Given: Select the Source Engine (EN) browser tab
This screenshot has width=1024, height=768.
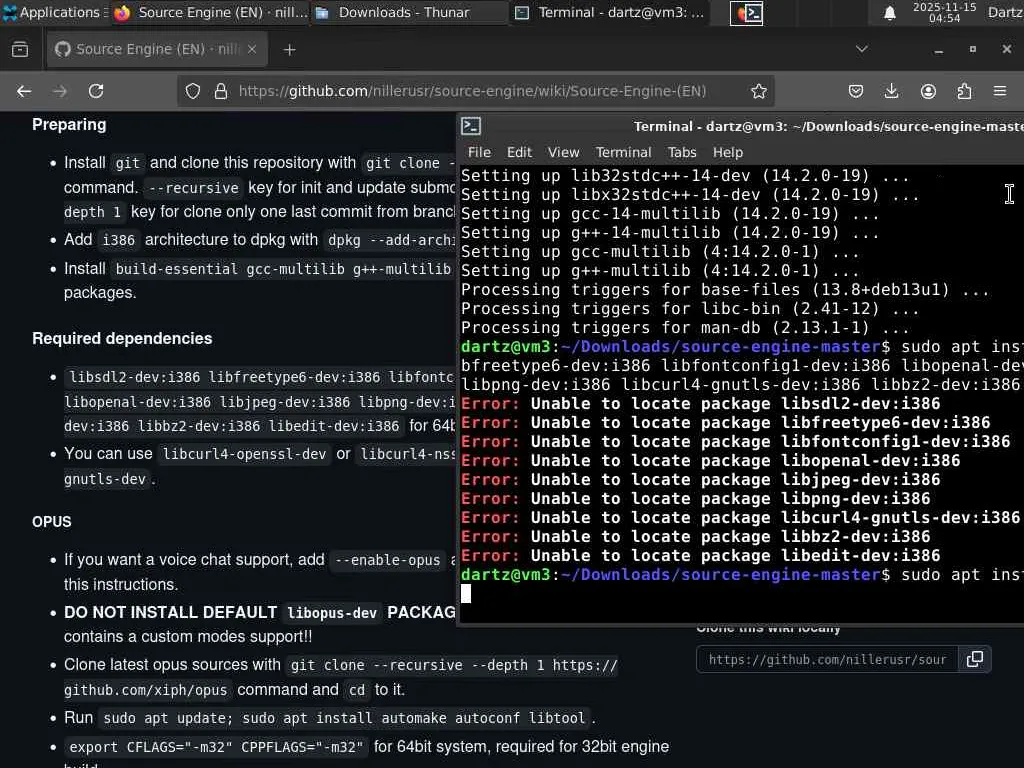Looking at the screenshot, I should 157,49.
